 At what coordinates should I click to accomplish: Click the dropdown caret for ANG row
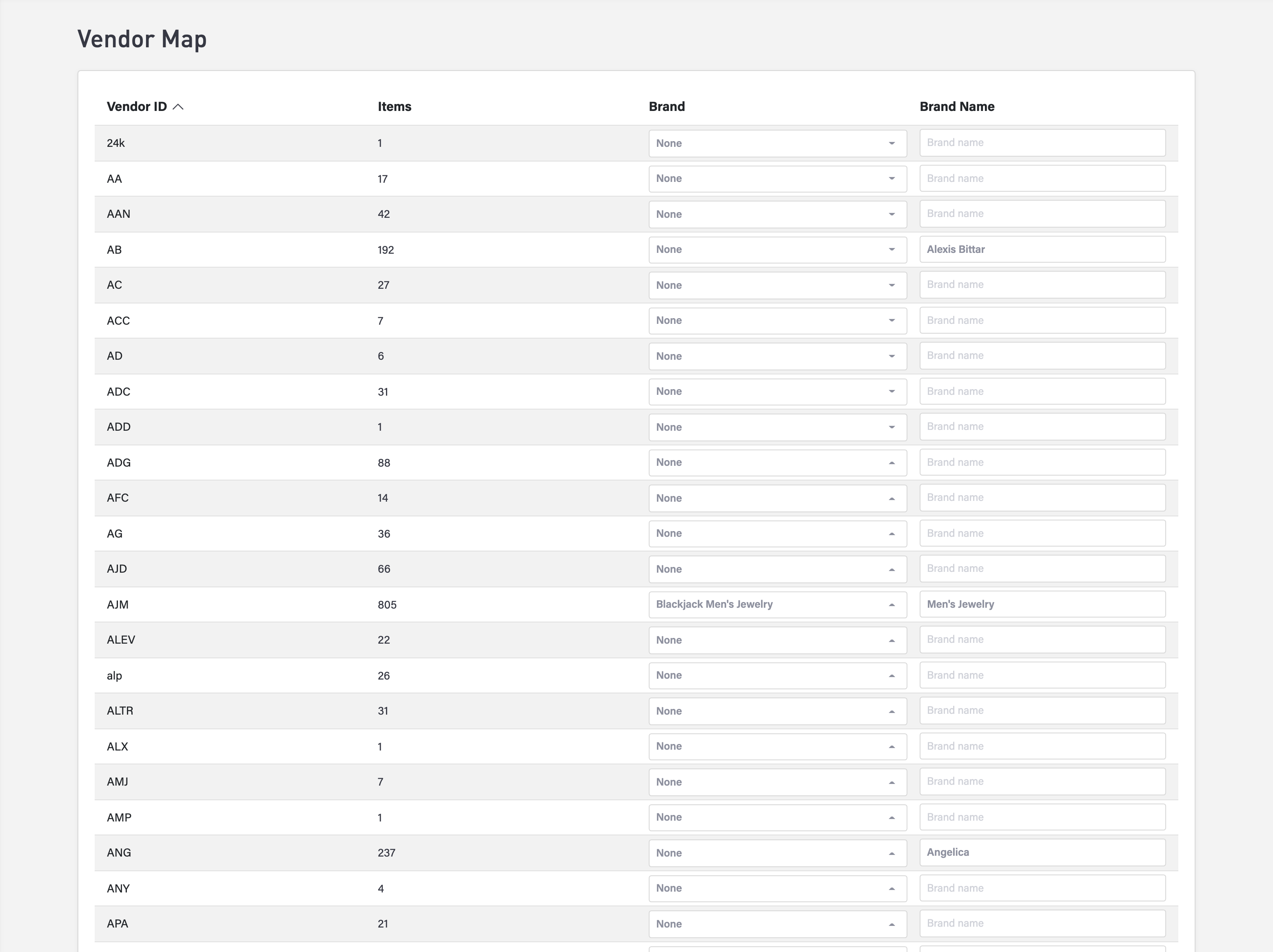pyautogui.click(x=892, y=854)
